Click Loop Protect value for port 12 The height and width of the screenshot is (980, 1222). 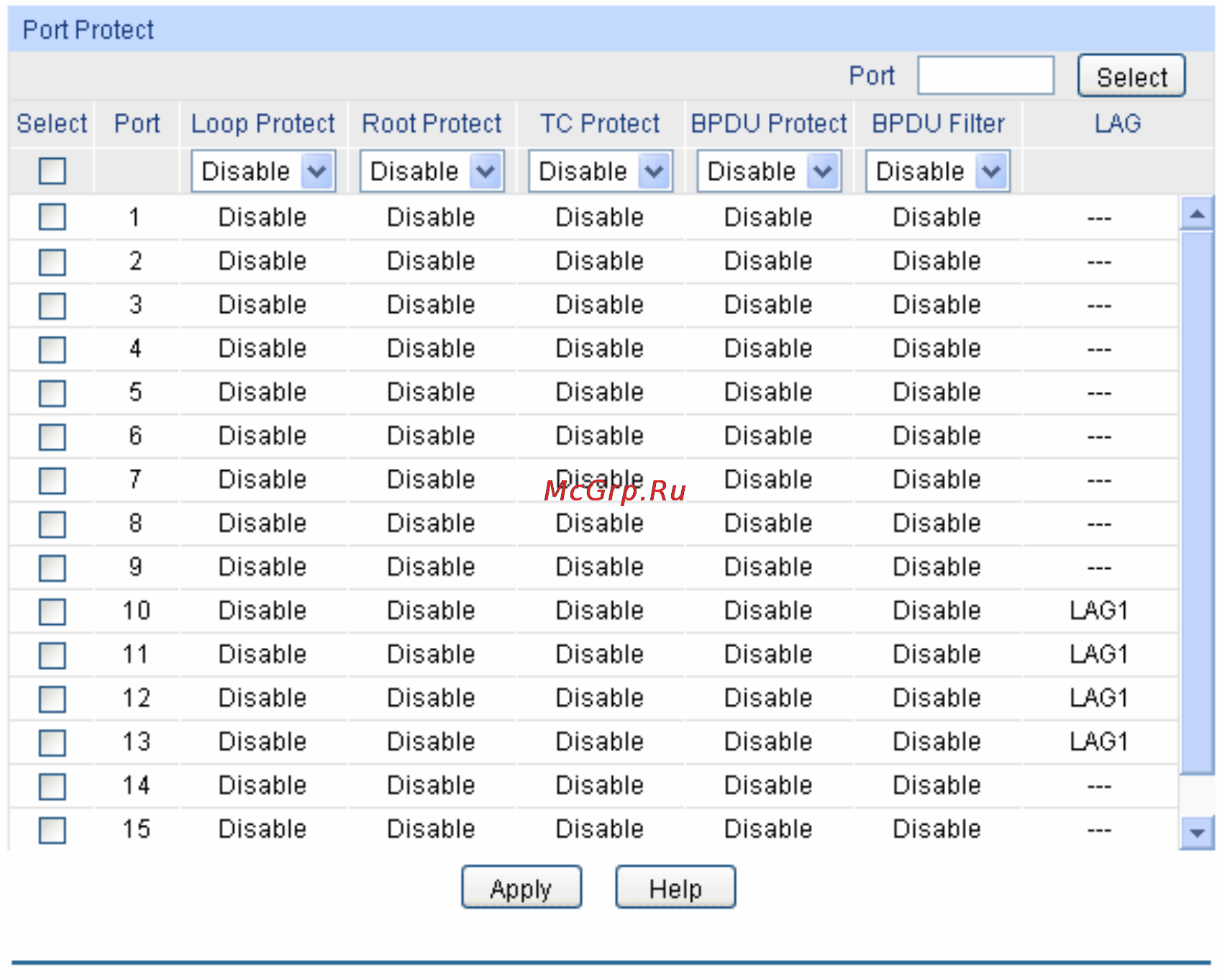tap(263, 698)
